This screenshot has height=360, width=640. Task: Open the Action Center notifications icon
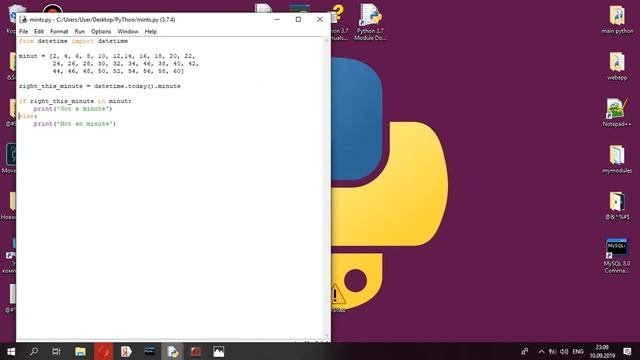pyautogui.click(x=627, y=351)
